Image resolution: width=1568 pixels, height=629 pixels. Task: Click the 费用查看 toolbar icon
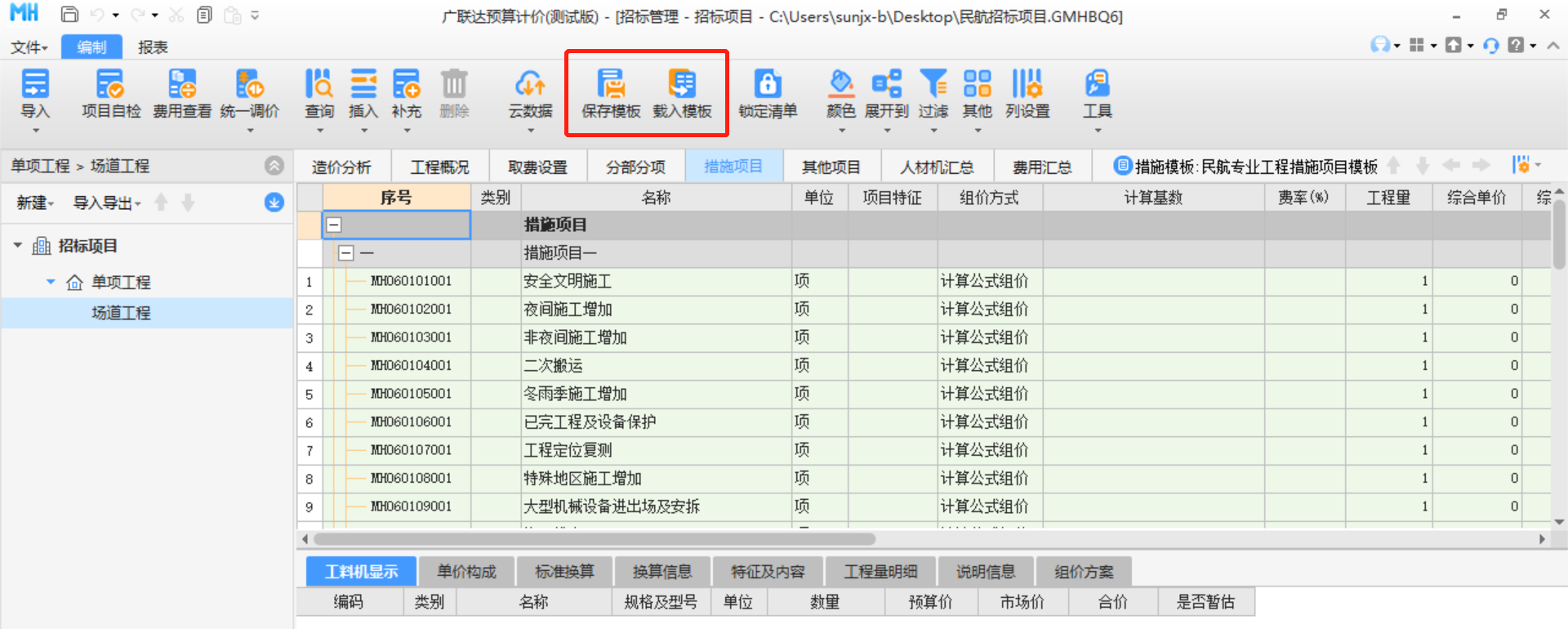(181, 85)
